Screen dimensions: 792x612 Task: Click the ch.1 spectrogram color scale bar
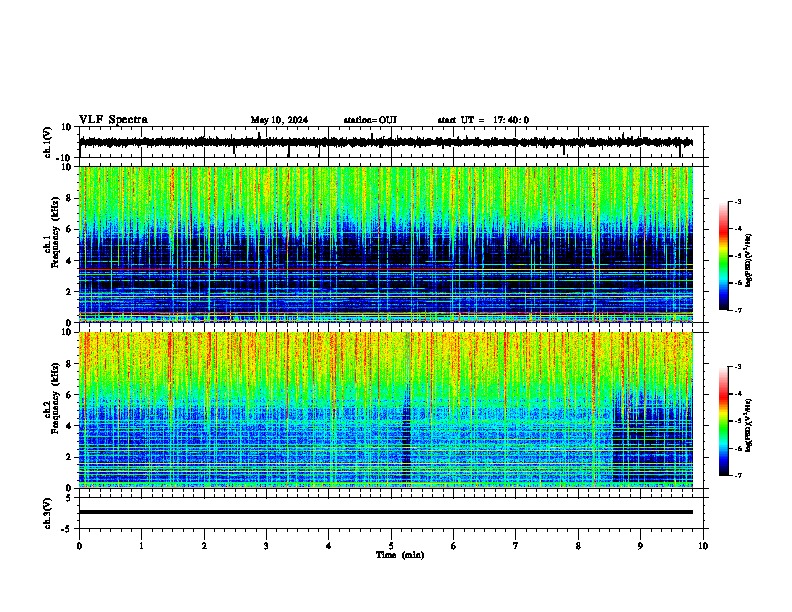pyautogui.click(x=724, y=256)
